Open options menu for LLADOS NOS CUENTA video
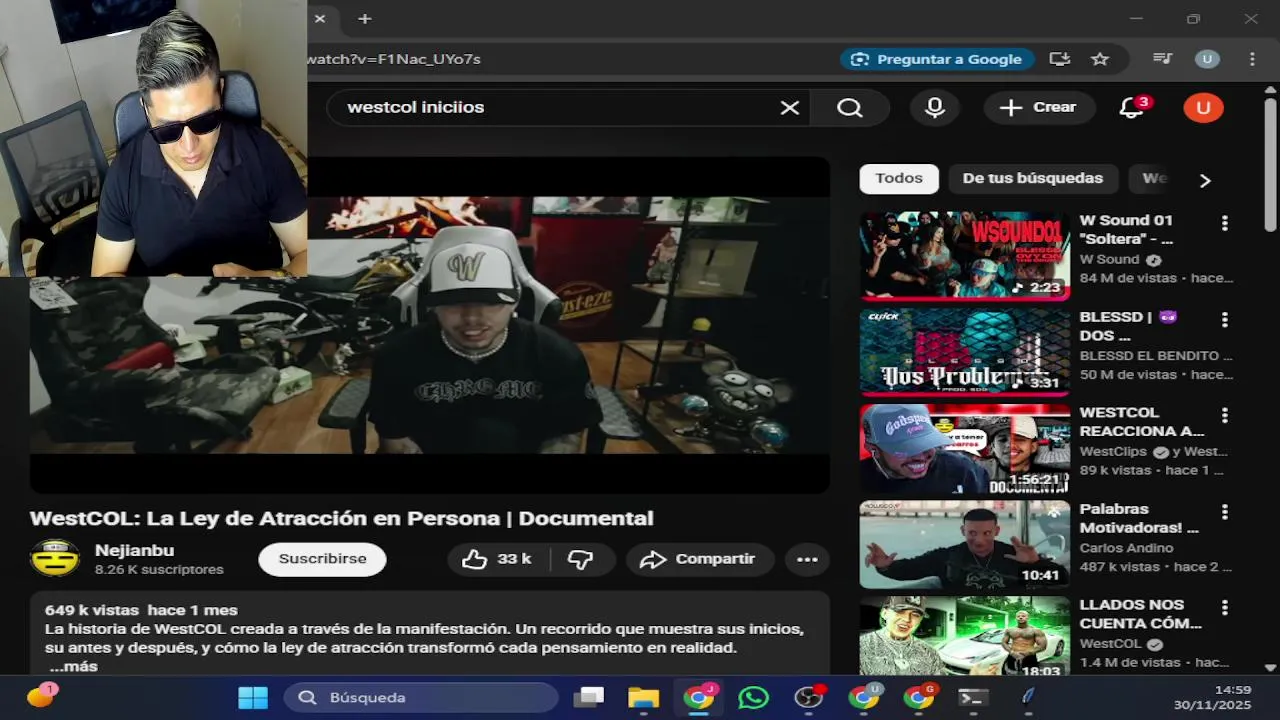 [1224, 607]
